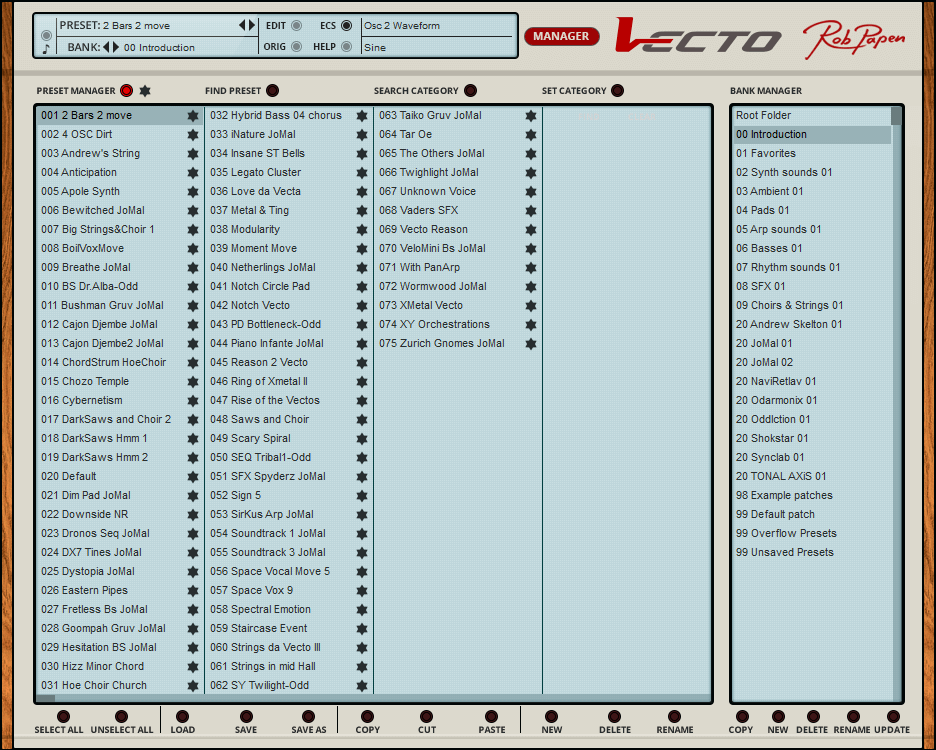
Task: Click the gear icon next to "049 Scary Spiral"
Action: (x=361, y=438)
